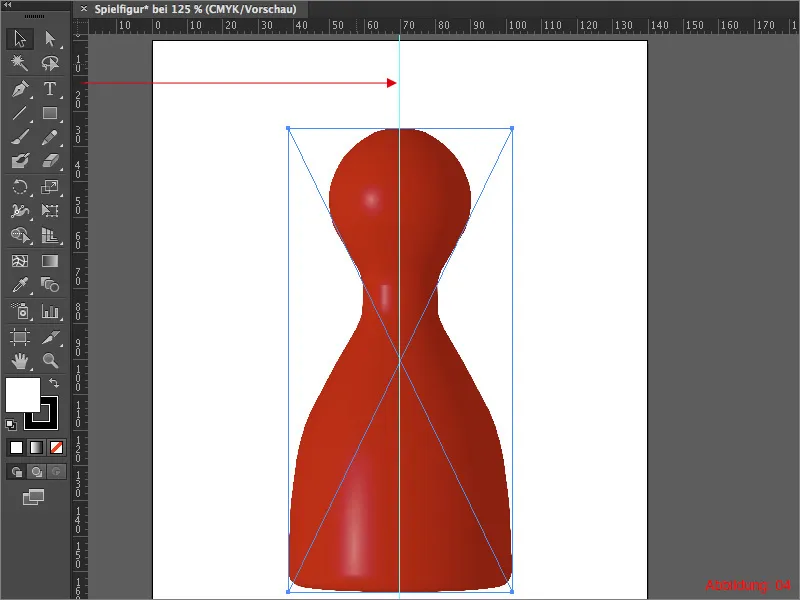Select the Mesh tool
The height and width of the screenshot is (600, 800).
[x=20, y=261]
